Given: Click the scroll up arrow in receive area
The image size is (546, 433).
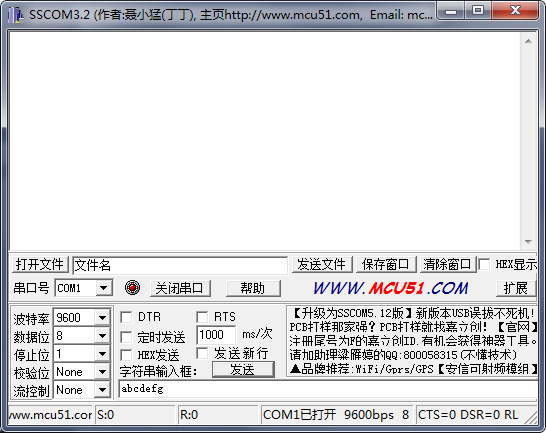Looking at the screenshot, I should 528,41.
